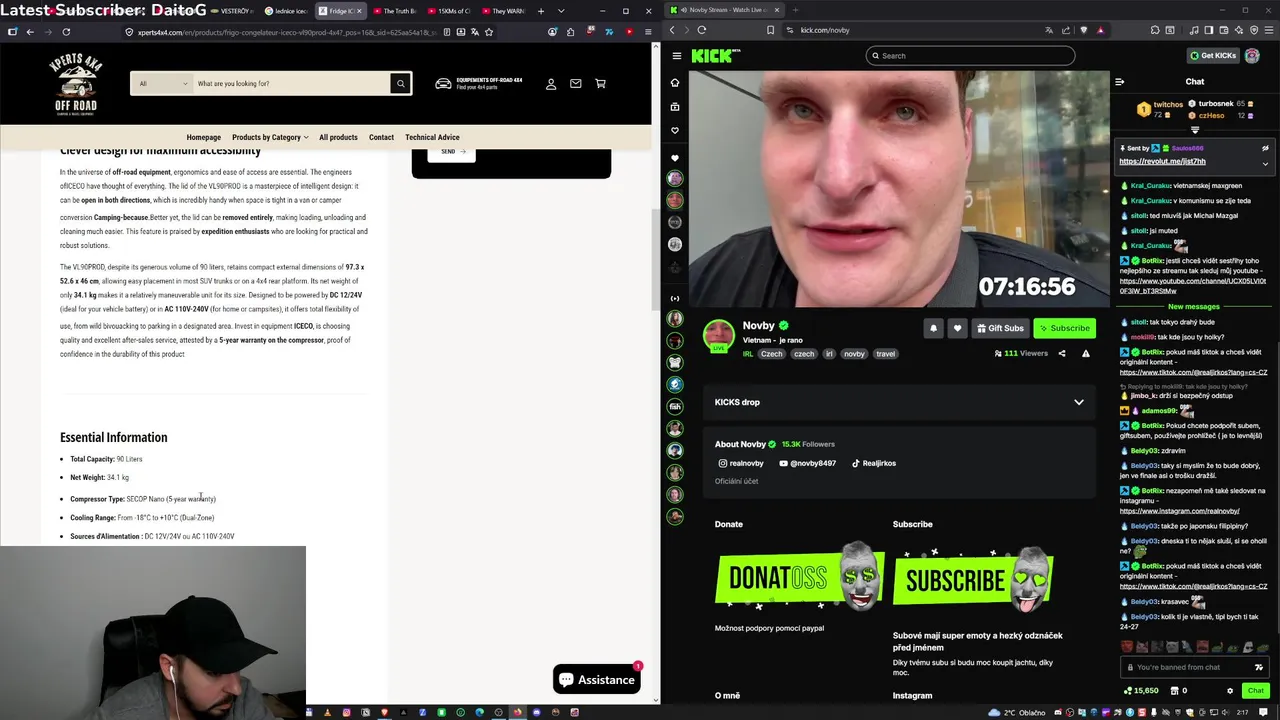Open new tab in left browser
Viewport: 1280px width, 720px height.
(x=541, y=11)
